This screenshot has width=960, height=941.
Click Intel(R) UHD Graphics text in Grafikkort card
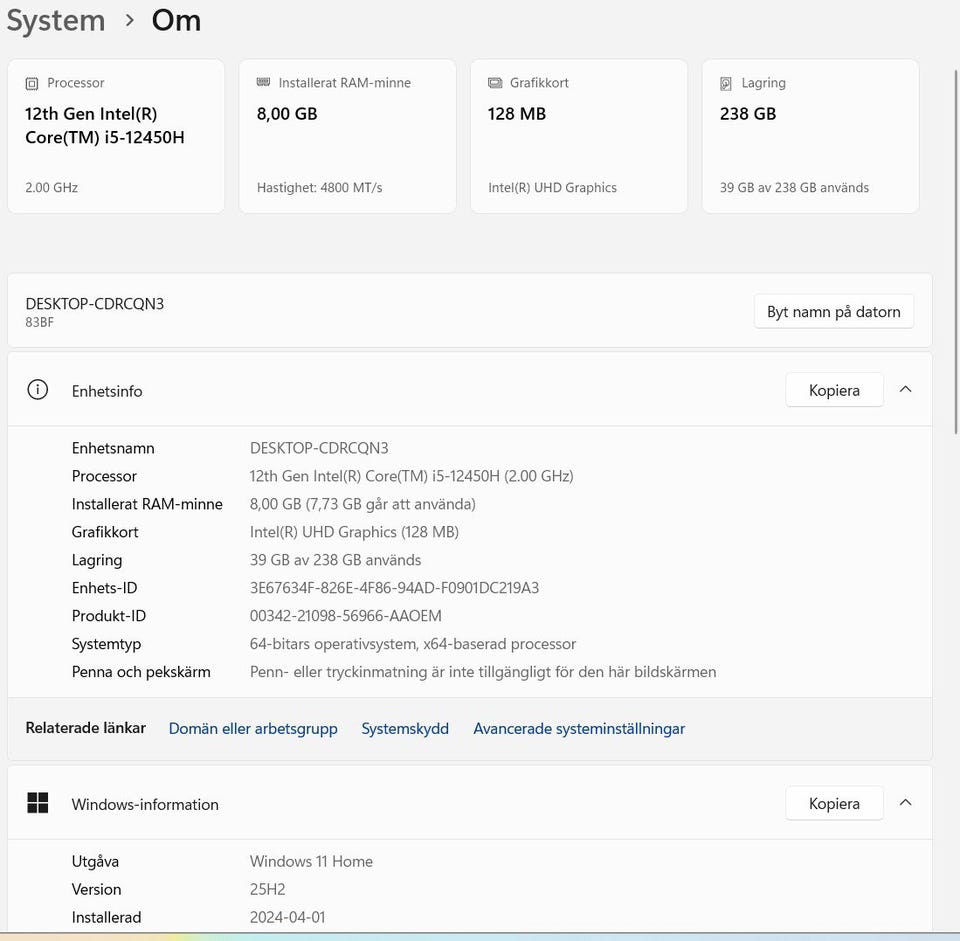click(552, 187)
